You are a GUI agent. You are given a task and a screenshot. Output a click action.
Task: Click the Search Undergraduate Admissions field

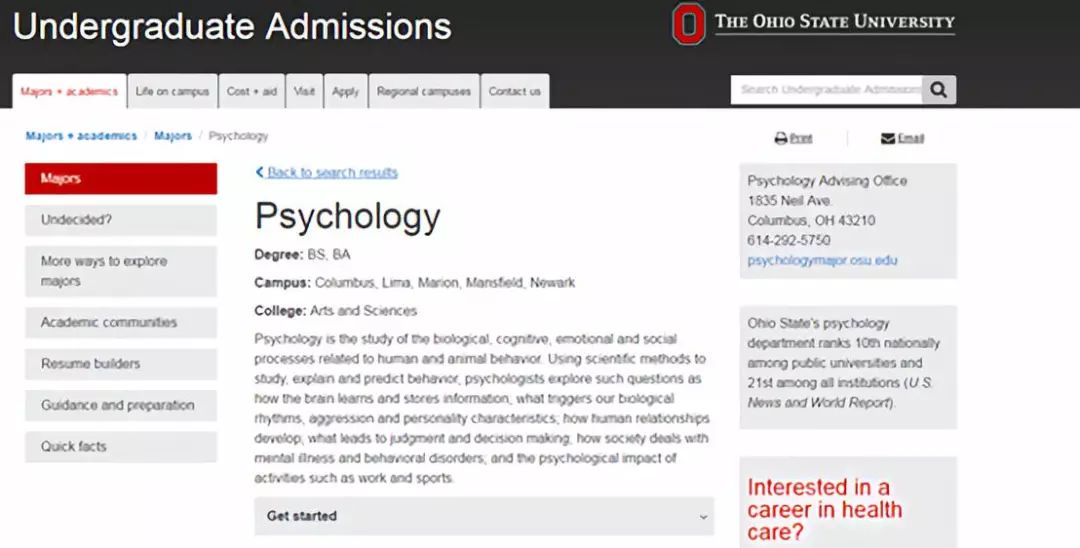pos(826,90)
